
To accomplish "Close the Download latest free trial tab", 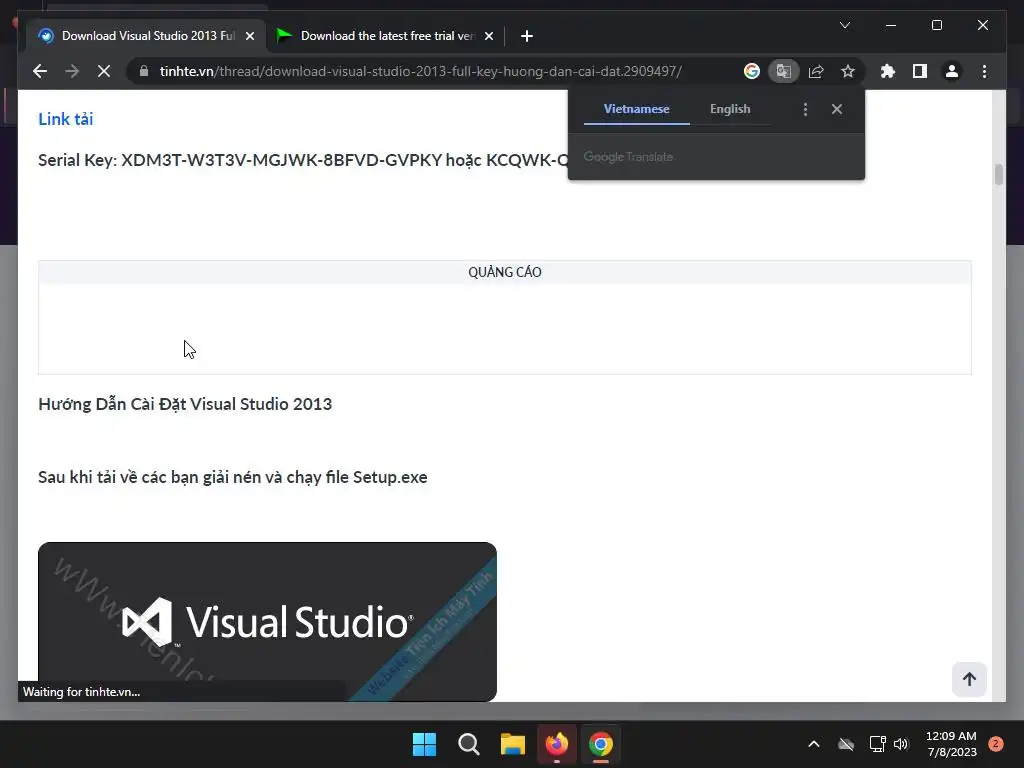I will [488, 36].
